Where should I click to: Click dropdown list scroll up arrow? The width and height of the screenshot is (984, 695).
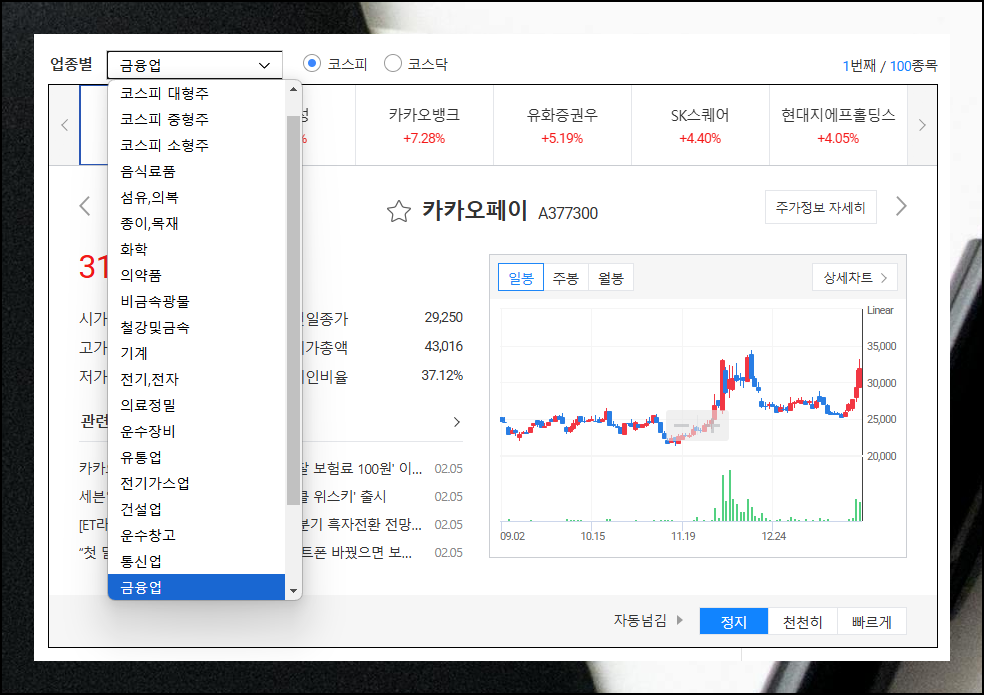[x=293, y=89]
